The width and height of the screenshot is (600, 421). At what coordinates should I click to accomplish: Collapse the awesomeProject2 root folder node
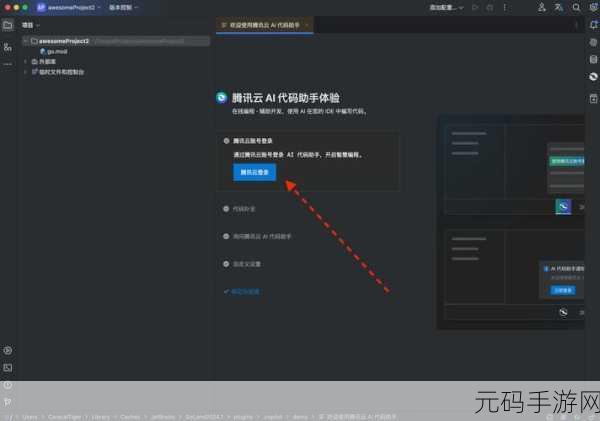click(26, 41)
